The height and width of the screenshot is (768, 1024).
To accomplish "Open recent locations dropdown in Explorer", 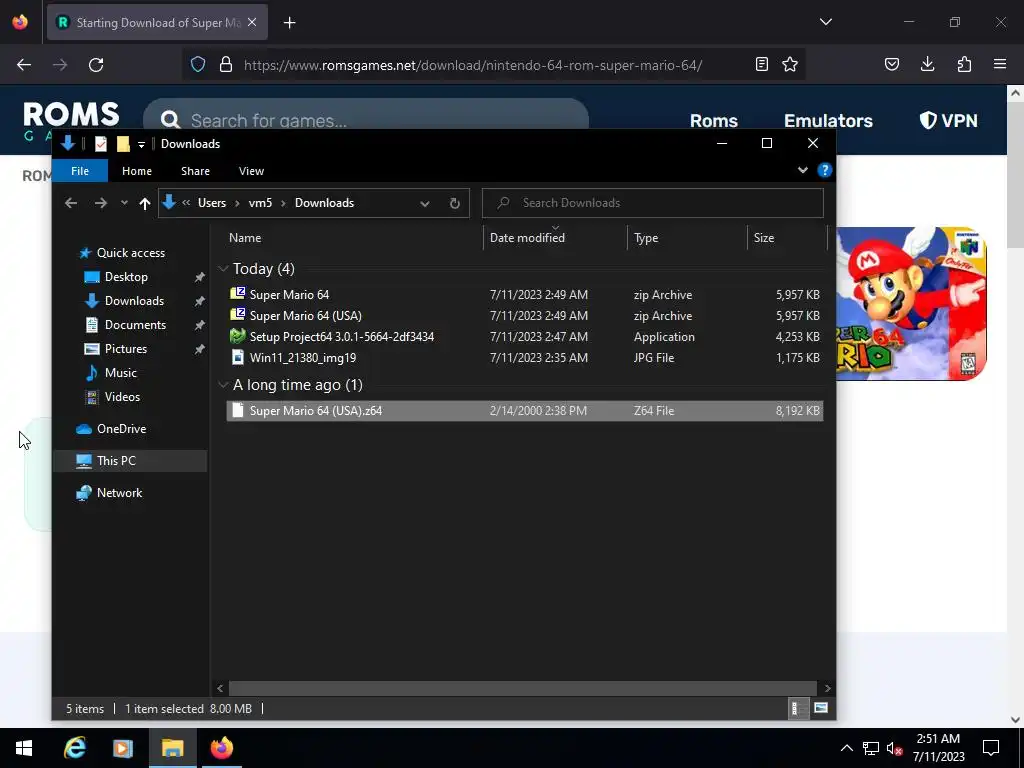I will click(x=124, y=203).
